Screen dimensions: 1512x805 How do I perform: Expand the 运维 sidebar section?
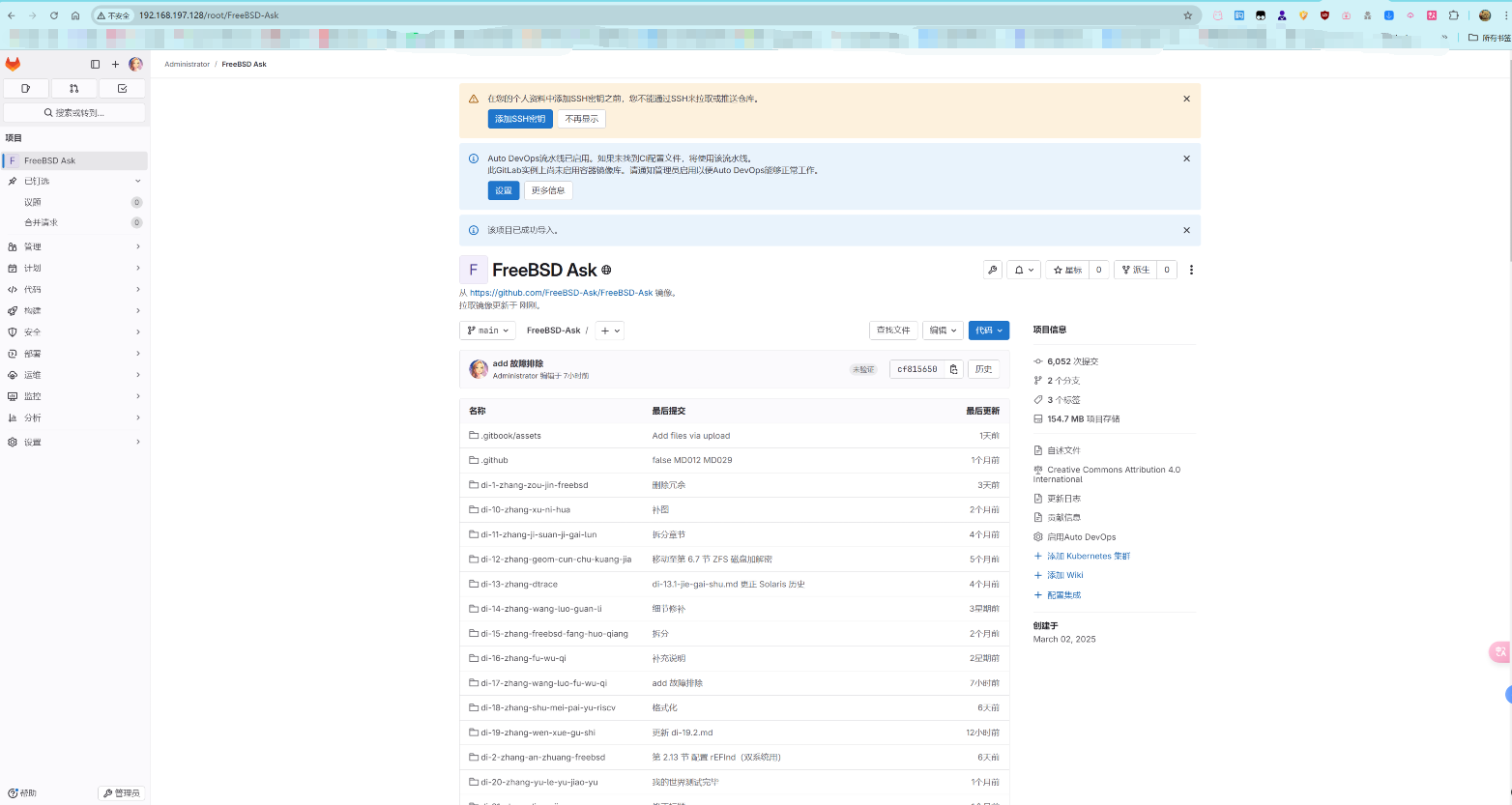(74, 375)
